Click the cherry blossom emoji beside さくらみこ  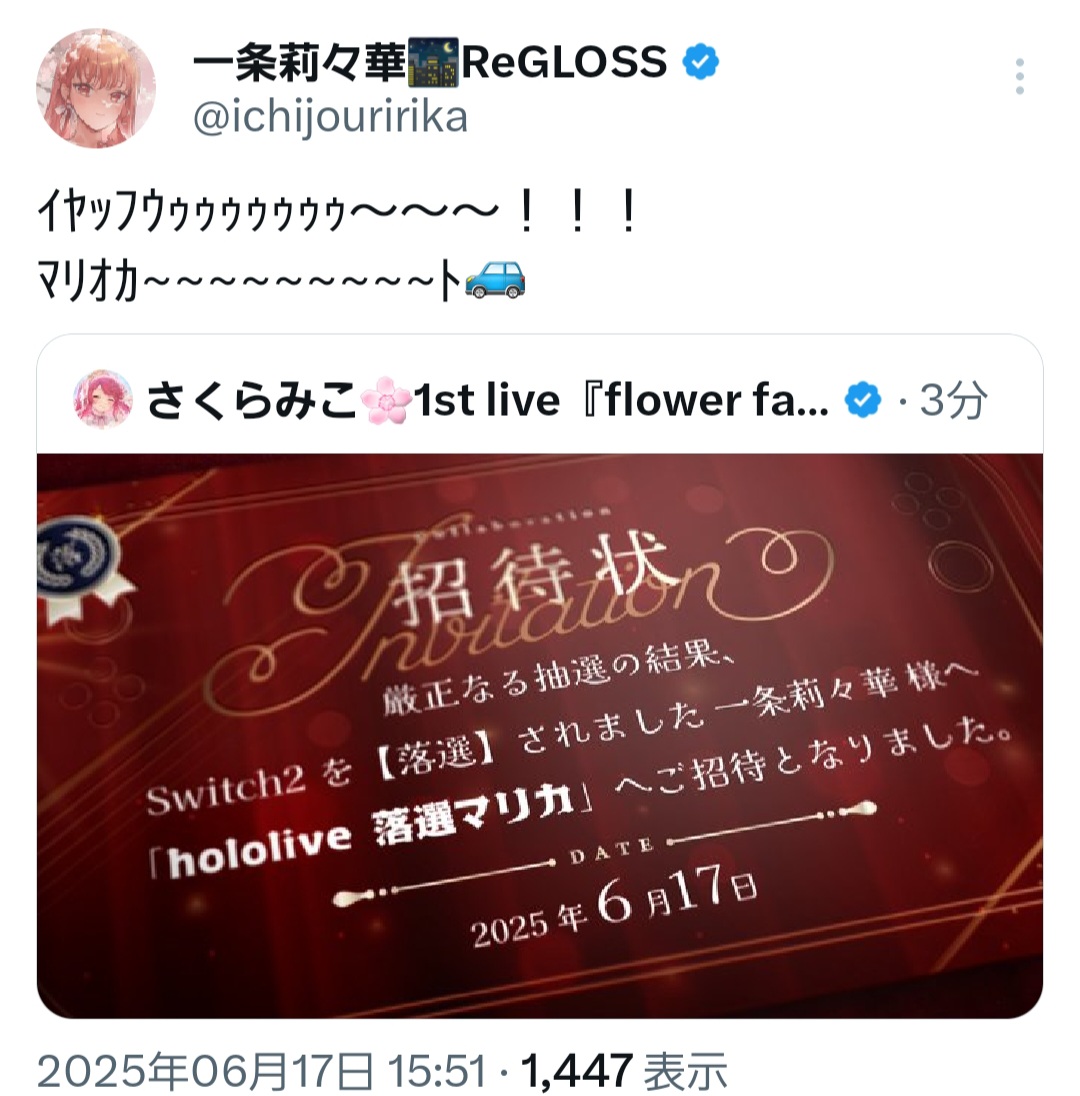[385, 400]
